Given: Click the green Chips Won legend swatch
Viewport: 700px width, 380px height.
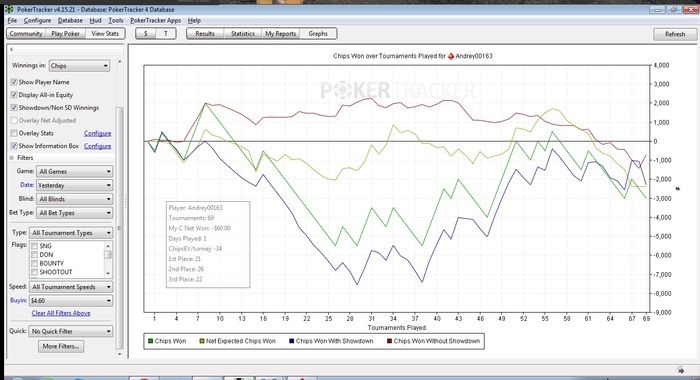Looking at the screenshot, I should point(150,341).
